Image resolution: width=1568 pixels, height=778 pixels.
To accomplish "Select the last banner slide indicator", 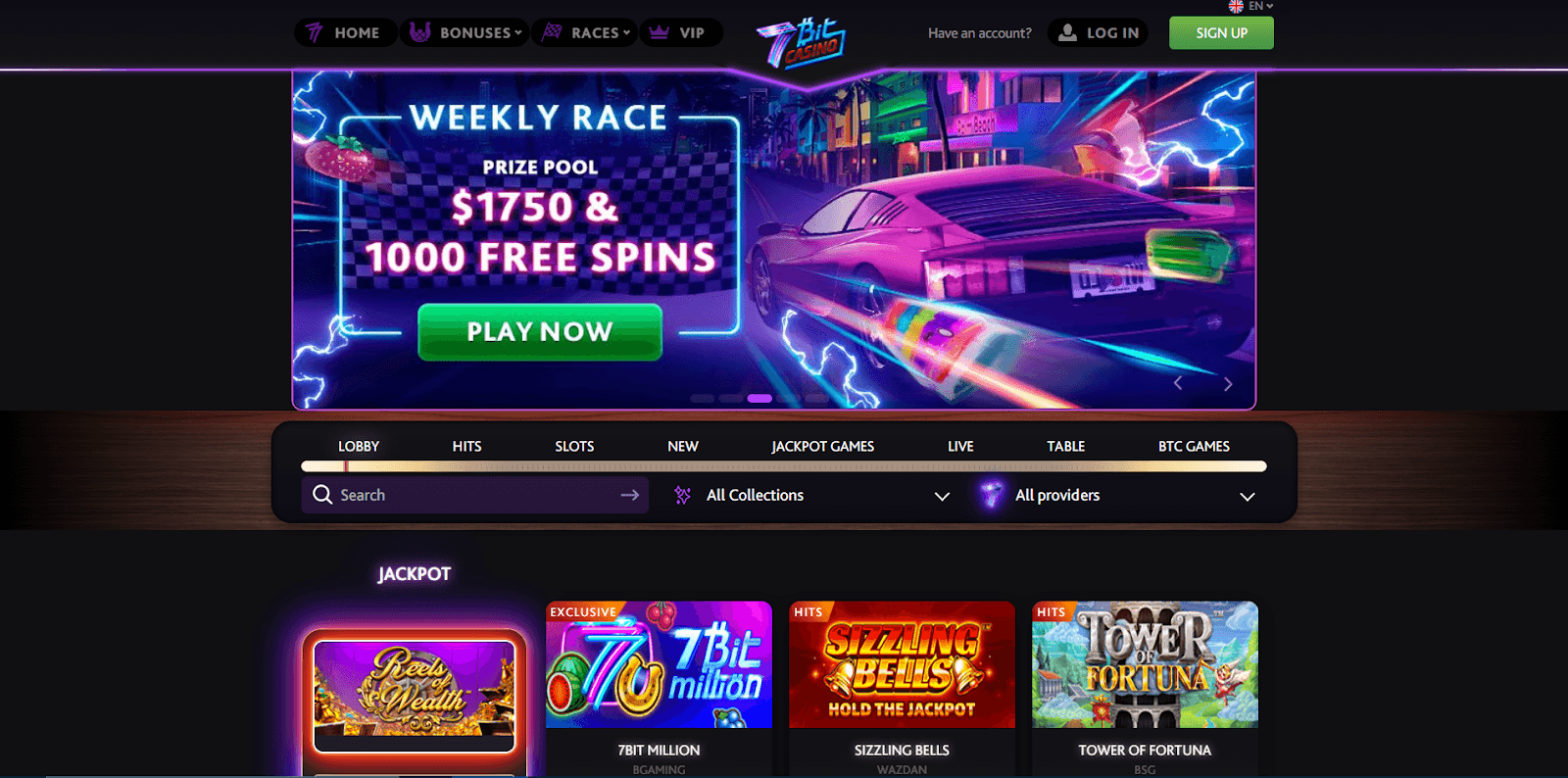I will click(x=816, y=399).
